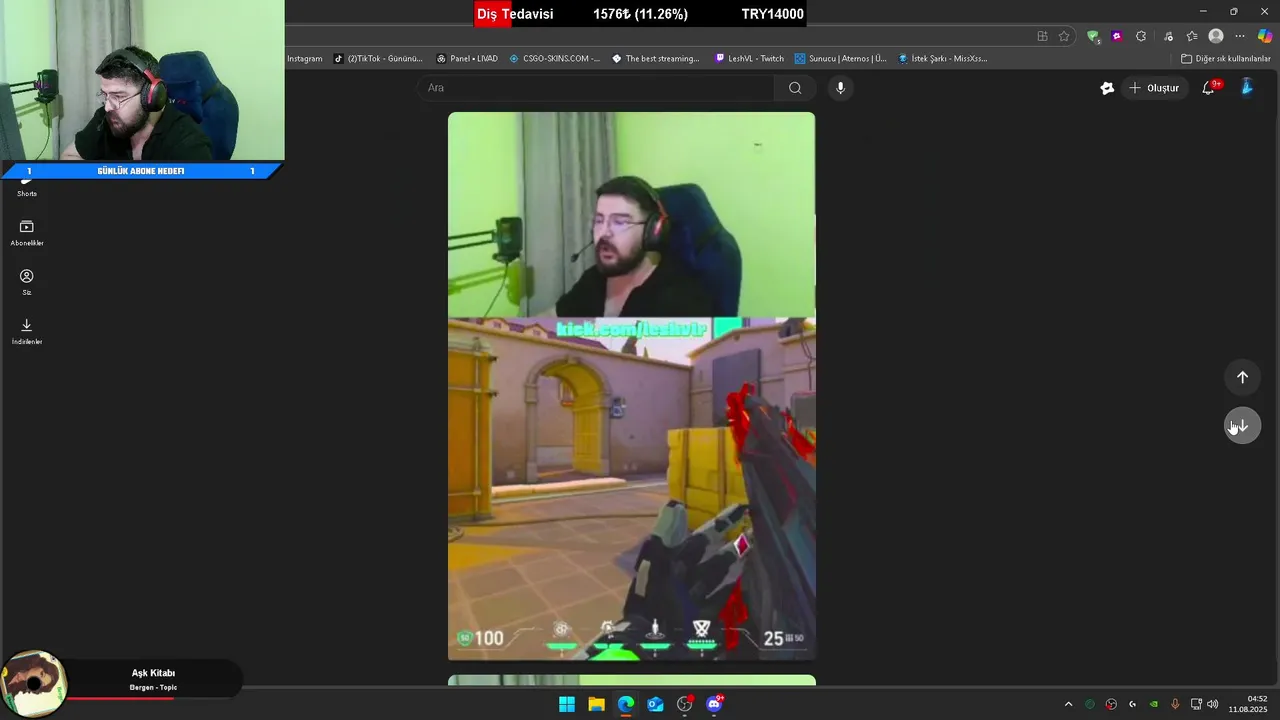Screen dimensions: 1280x720
Task: Open the browser extensions puzzle icon
Action: coord(1141,36)
